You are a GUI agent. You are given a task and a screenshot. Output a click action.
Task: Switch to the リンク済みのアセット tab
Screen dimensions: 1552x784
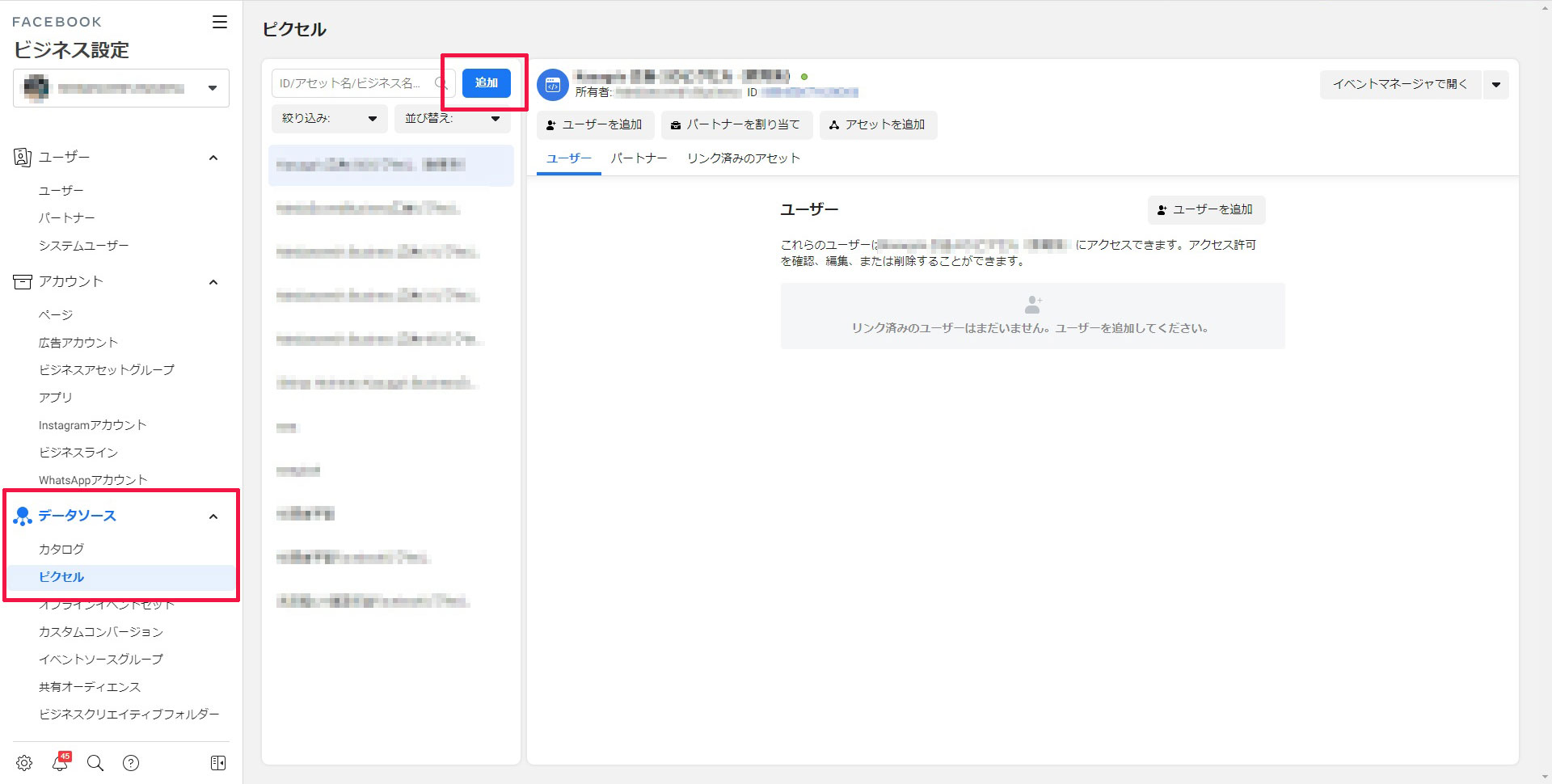pos(744,158)
